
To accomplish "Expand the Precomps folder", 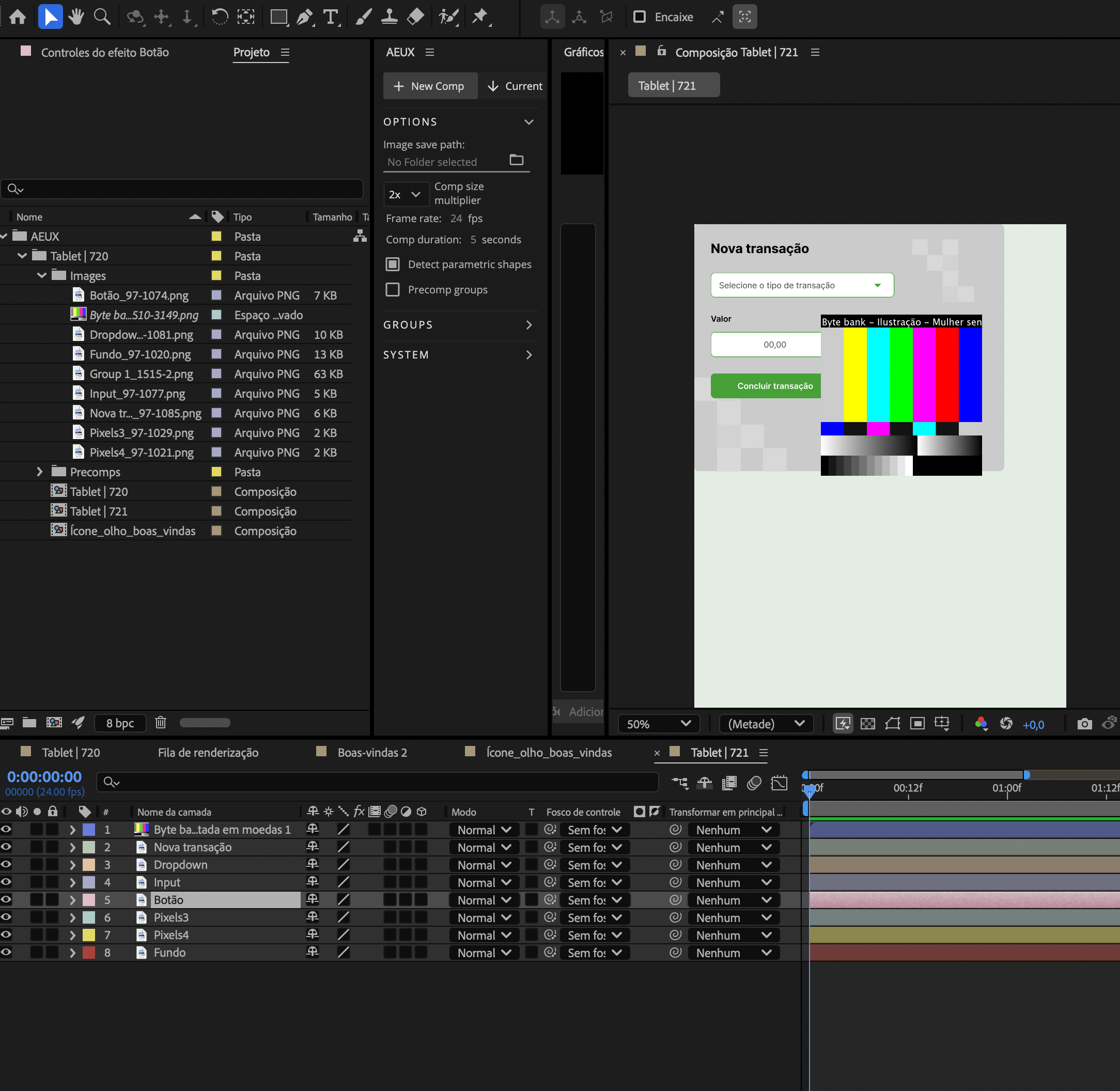I will point(40,472).
